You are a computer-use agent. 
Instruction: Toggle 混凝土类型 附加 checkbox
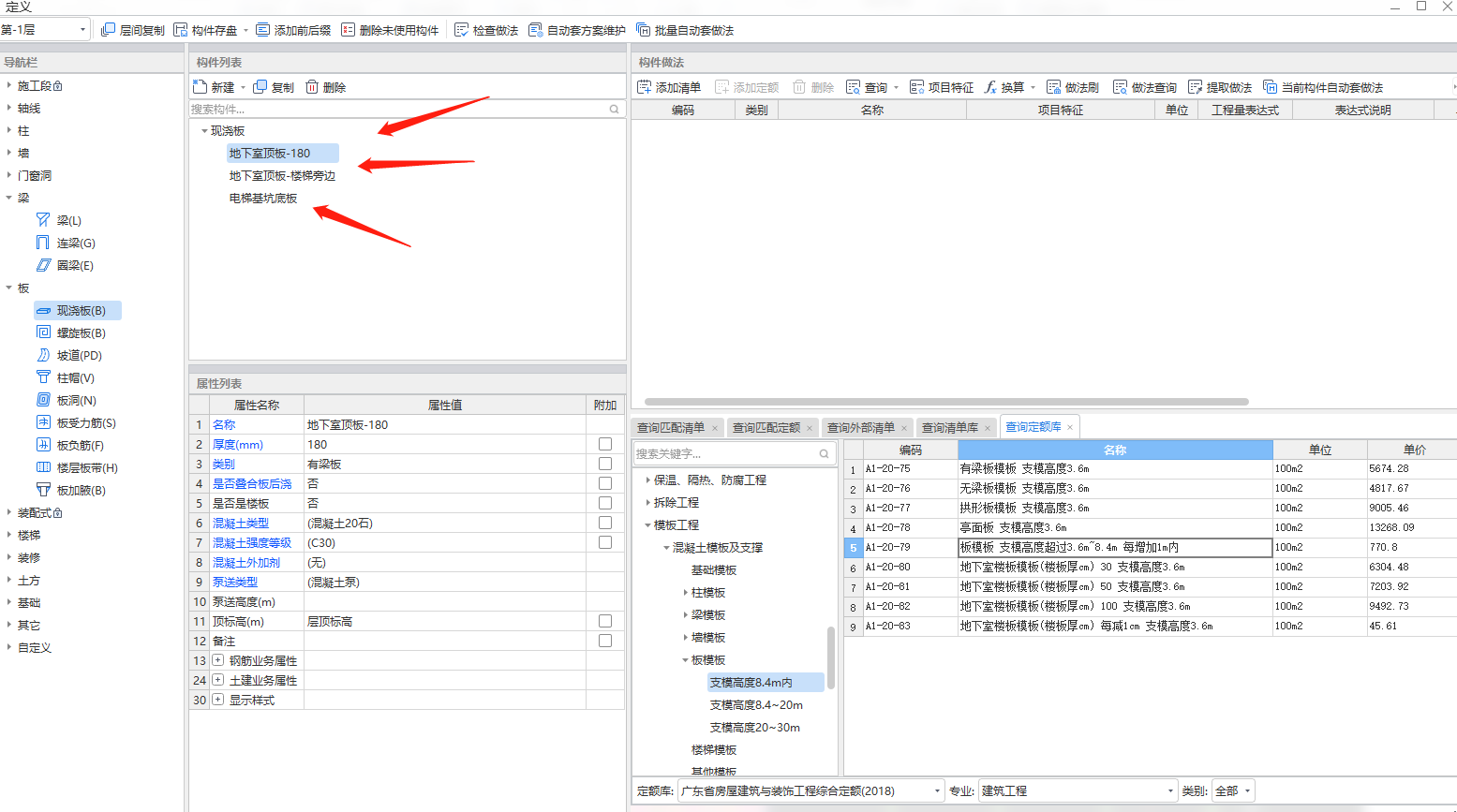605,523
